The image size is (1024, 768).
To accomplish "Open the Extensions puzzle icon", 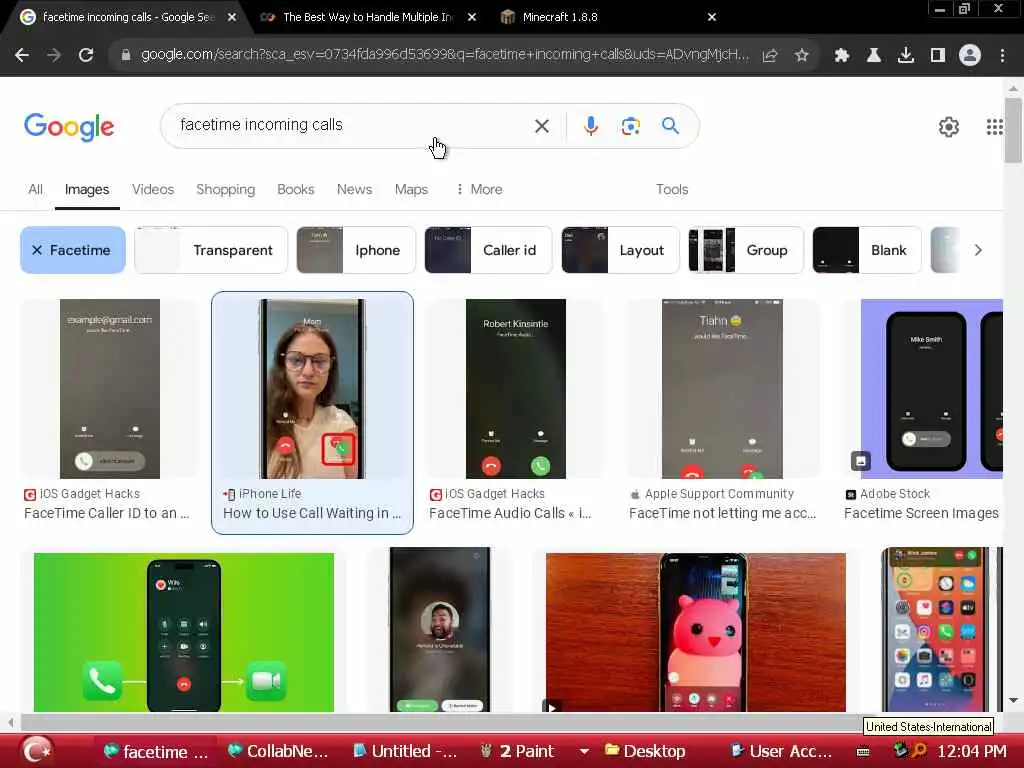I will click(x=841, y=56).
